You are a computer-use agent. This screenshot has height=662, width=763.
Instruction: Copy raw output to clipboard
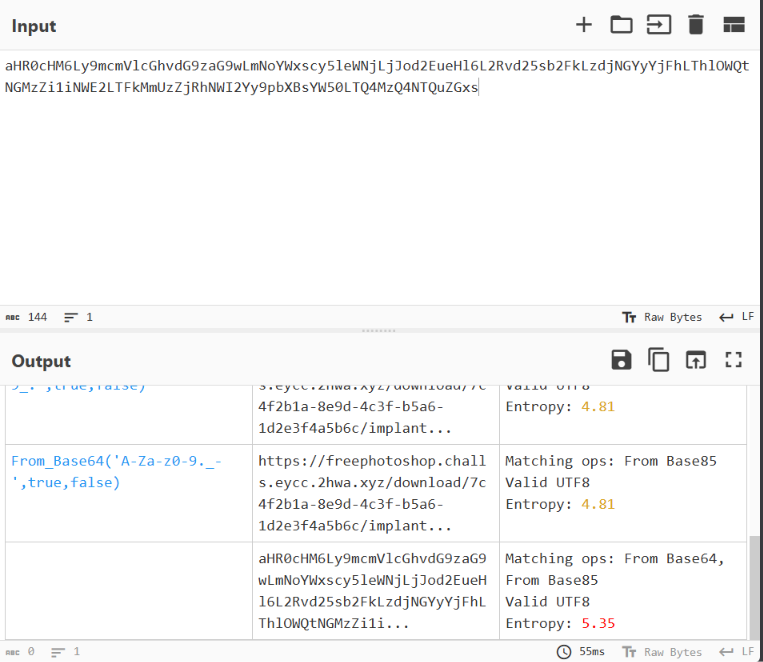(x=658, y=360)
